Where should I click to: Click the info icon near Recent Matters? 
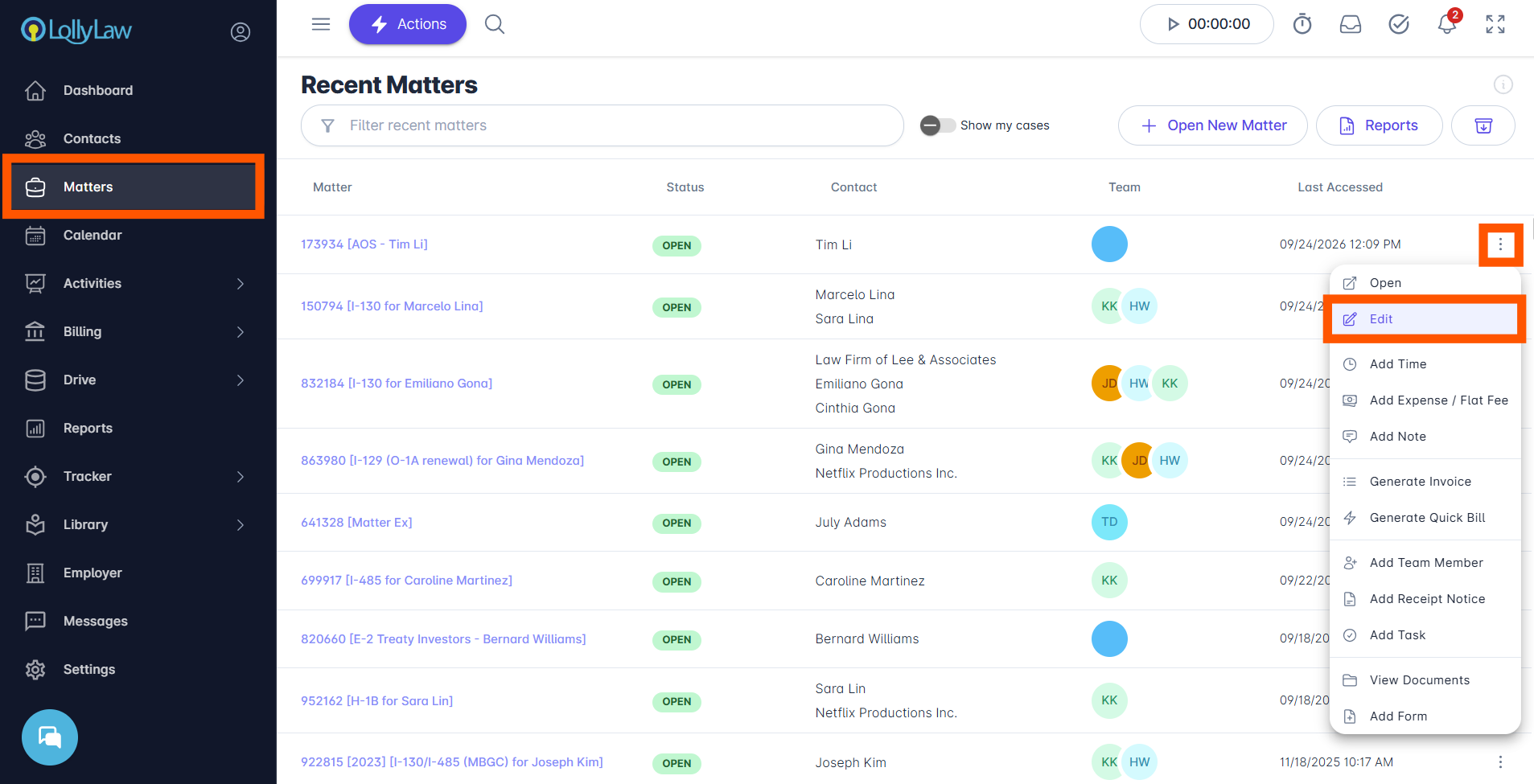[x=1503, y=84]
